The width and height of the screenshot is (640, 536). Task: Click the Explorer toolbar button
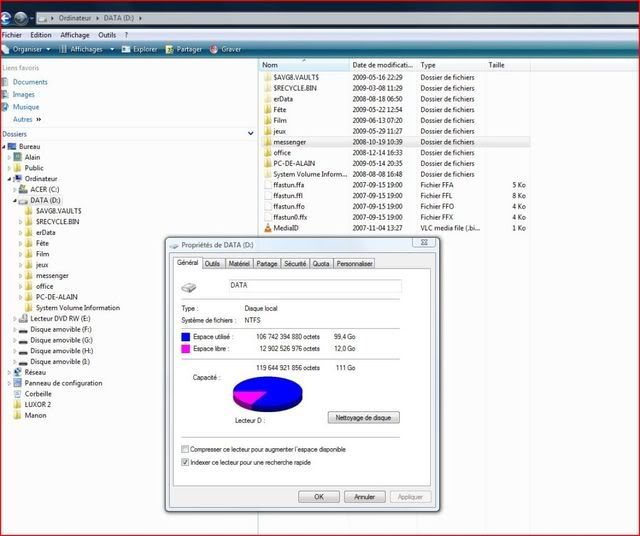click(140, 49)
